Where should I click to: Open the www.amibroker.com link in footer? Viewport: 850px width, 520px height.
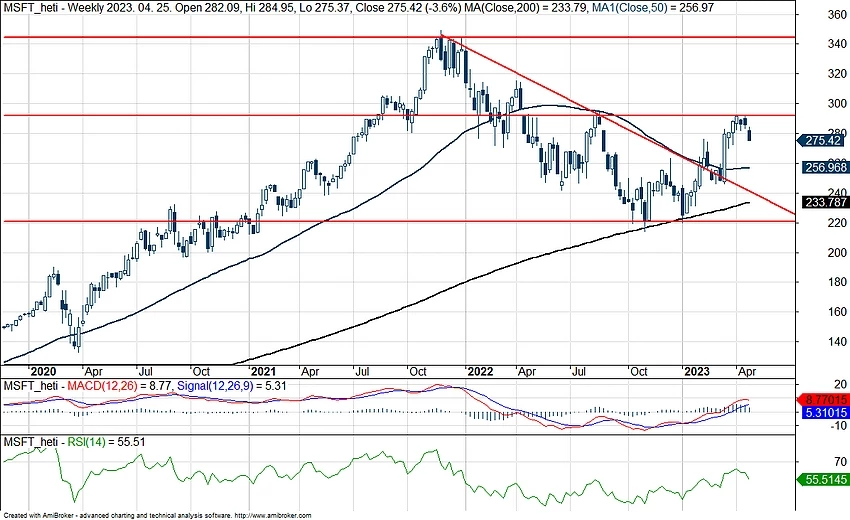[x=273, y=516]
